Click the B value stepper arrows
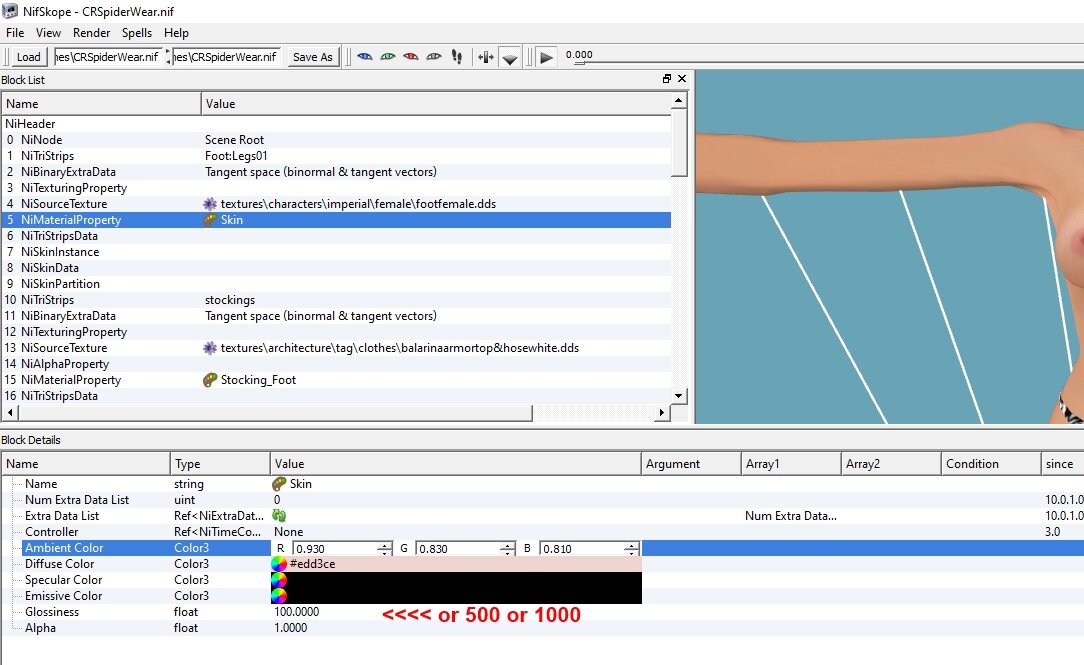The image size is (1084, 665). (x=631, y=549)
